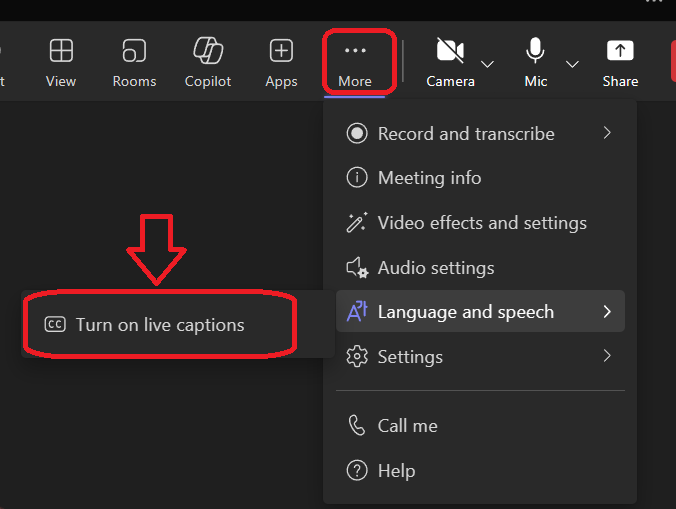Open Record and transcribe submenu
The height and width of the screenshot is (509, 676).
[x=480, y=134]
